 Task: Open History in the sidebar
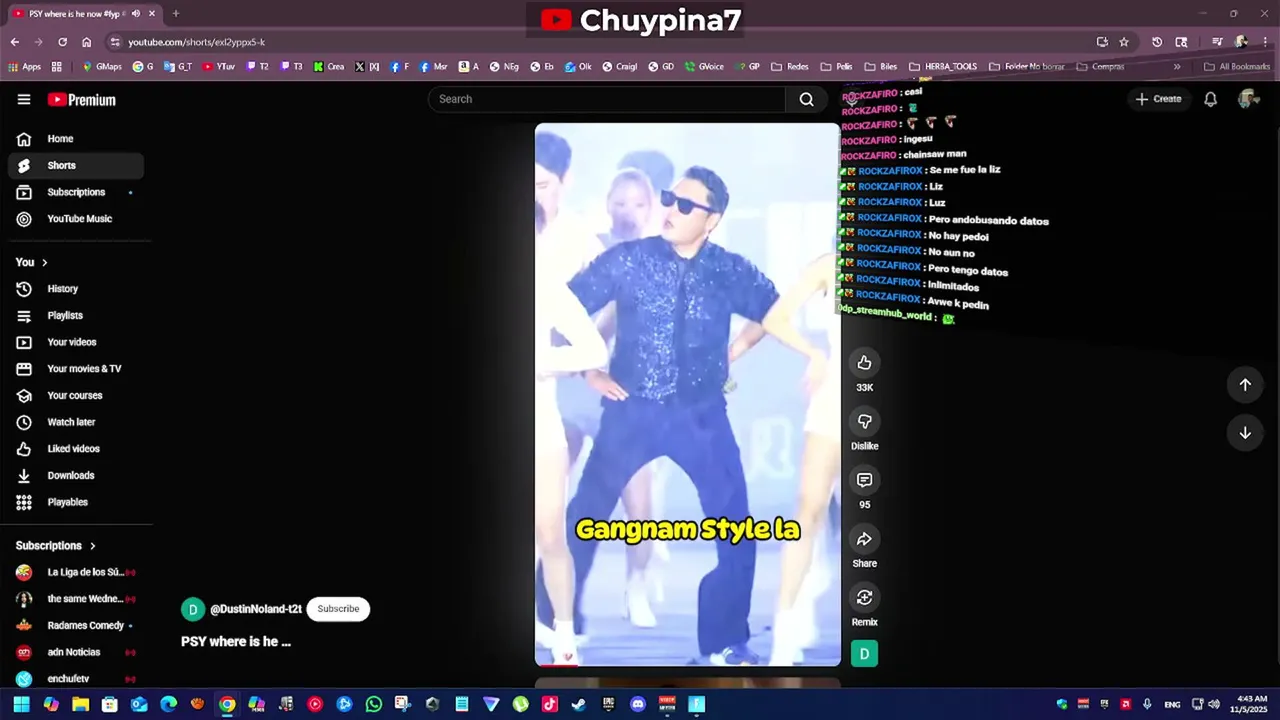(x=76, y=289)
